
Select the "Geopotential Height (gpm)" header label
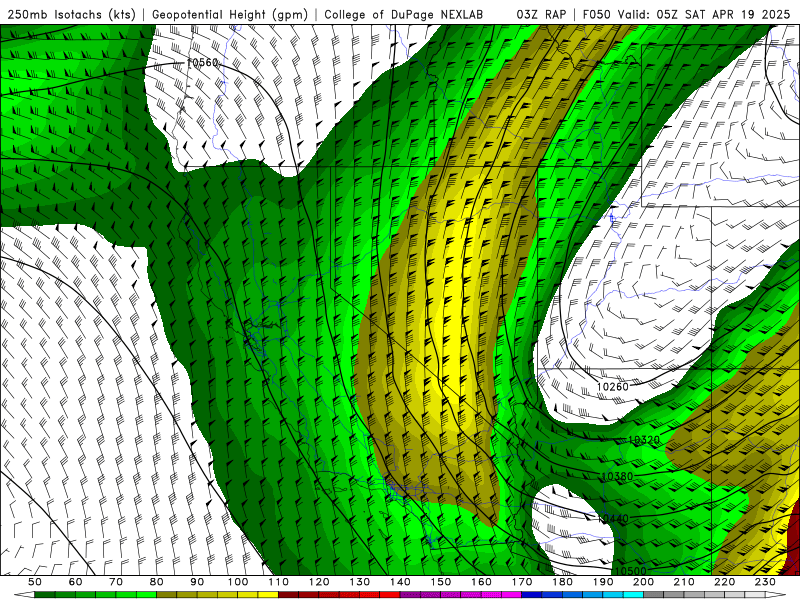click(x=230, y=15)
